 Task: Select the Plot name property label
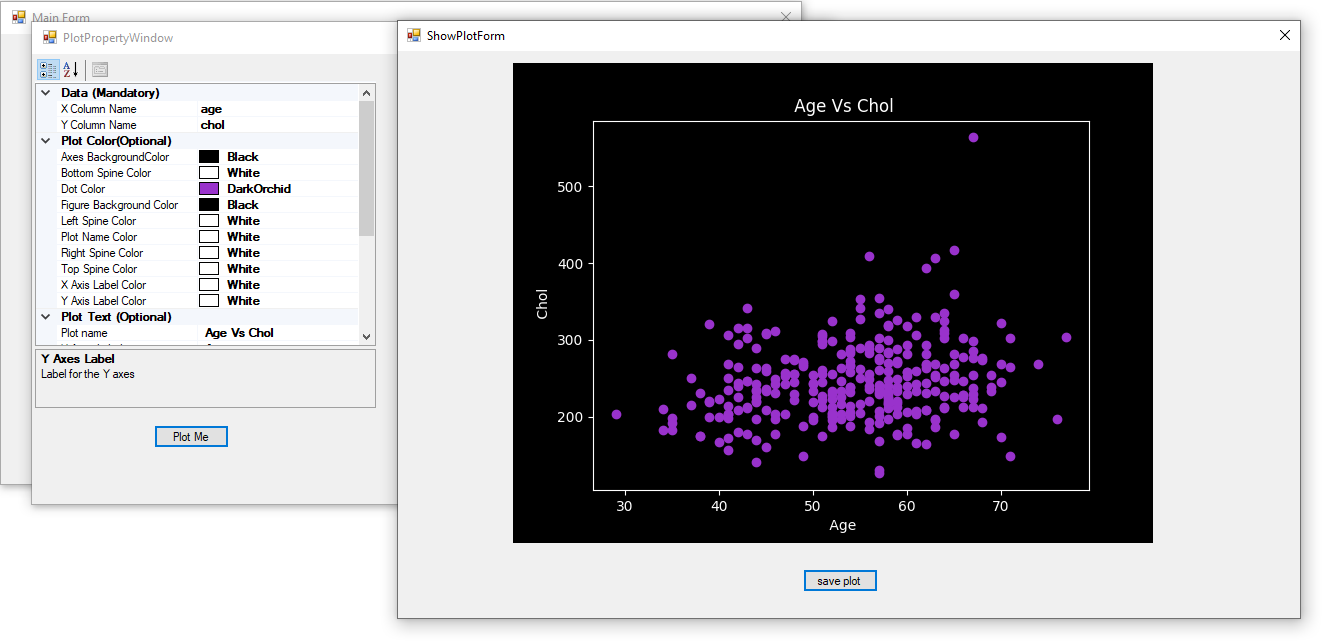[x=84, y=333]
